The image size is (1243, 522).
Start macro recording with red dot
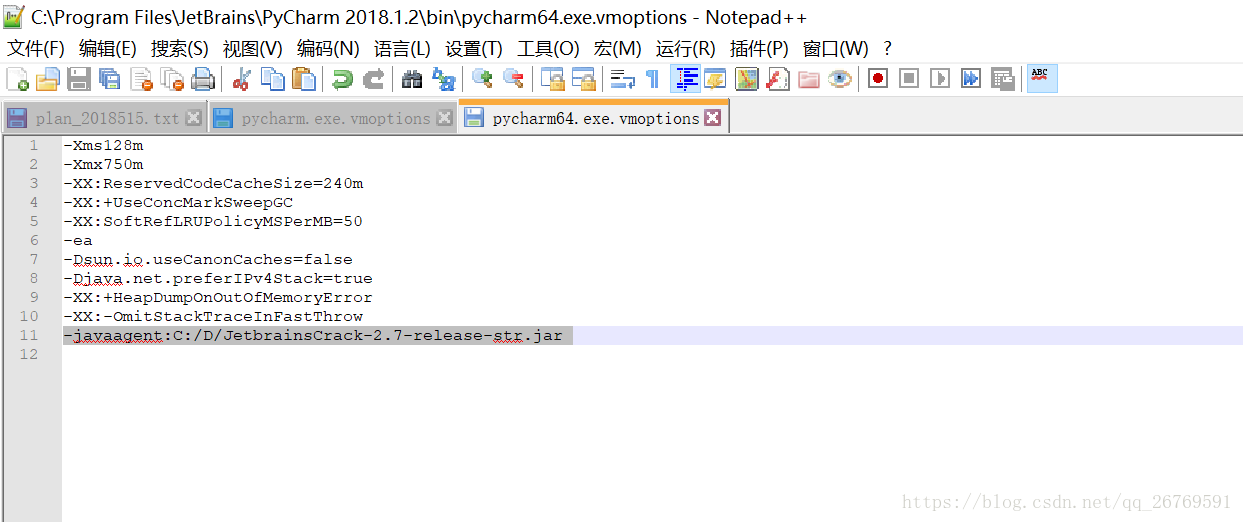pyautogui.click(x=878, y=79)
